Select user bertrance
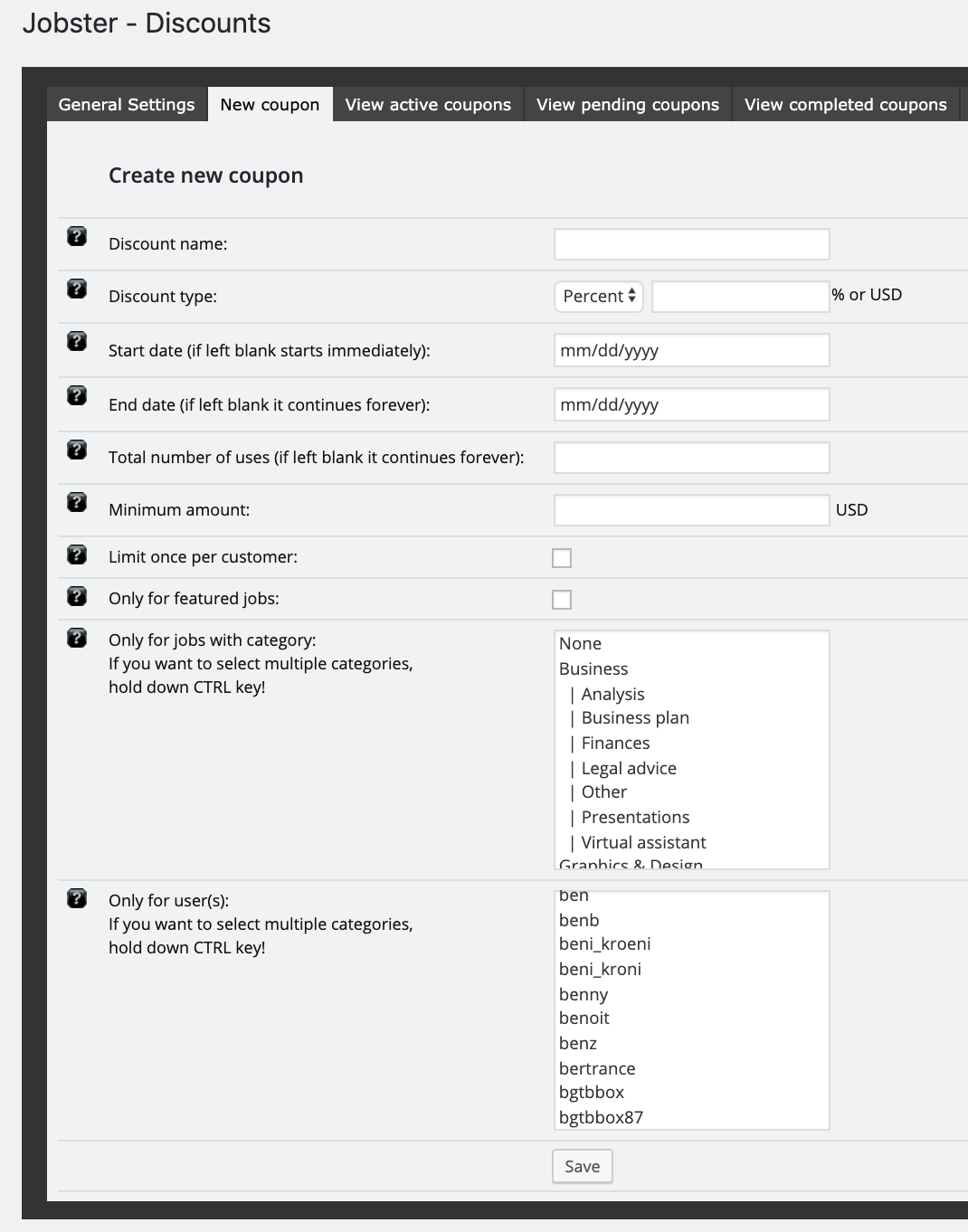Viewport: 968px width, 1232px height. 692,1069
